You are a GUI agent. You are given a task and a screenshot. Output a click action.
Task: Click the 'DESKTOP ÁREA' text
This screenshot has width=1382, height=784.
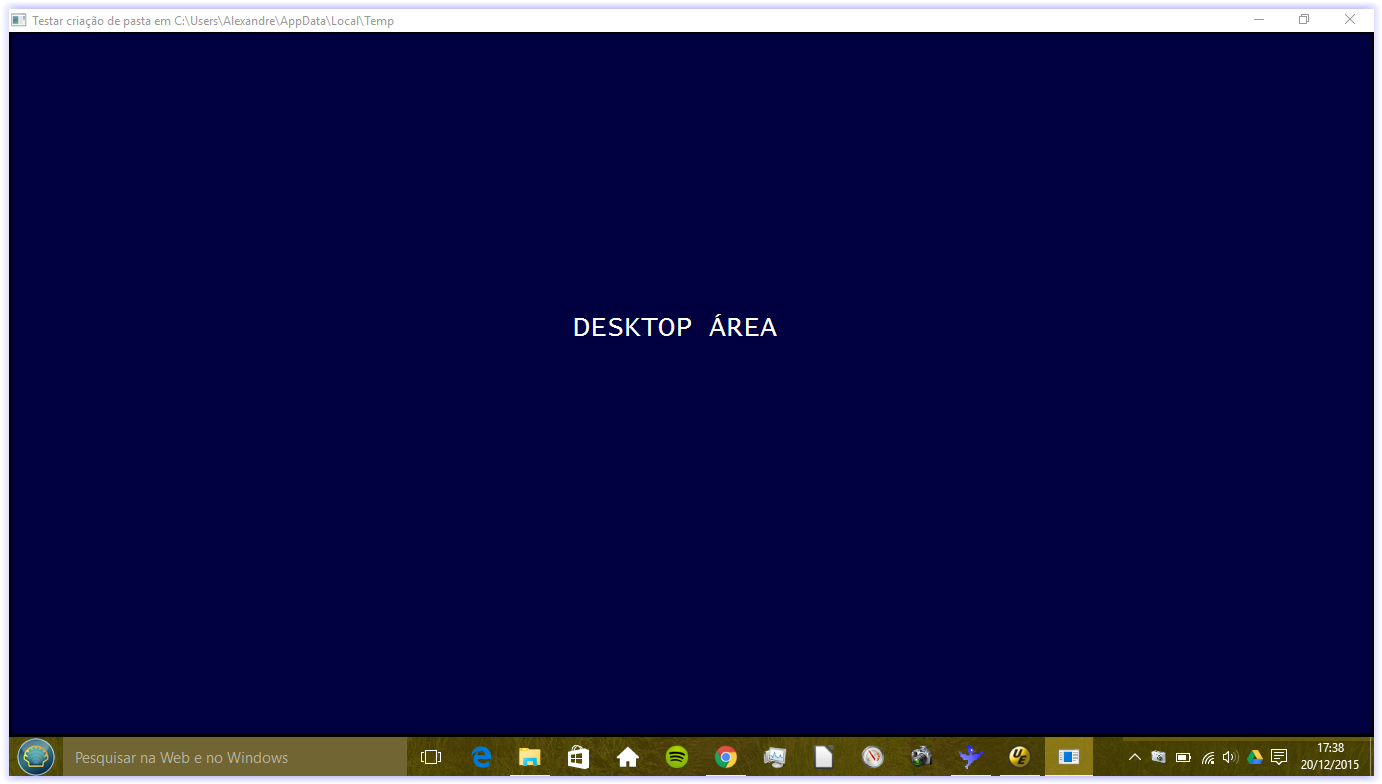(675, 326)
